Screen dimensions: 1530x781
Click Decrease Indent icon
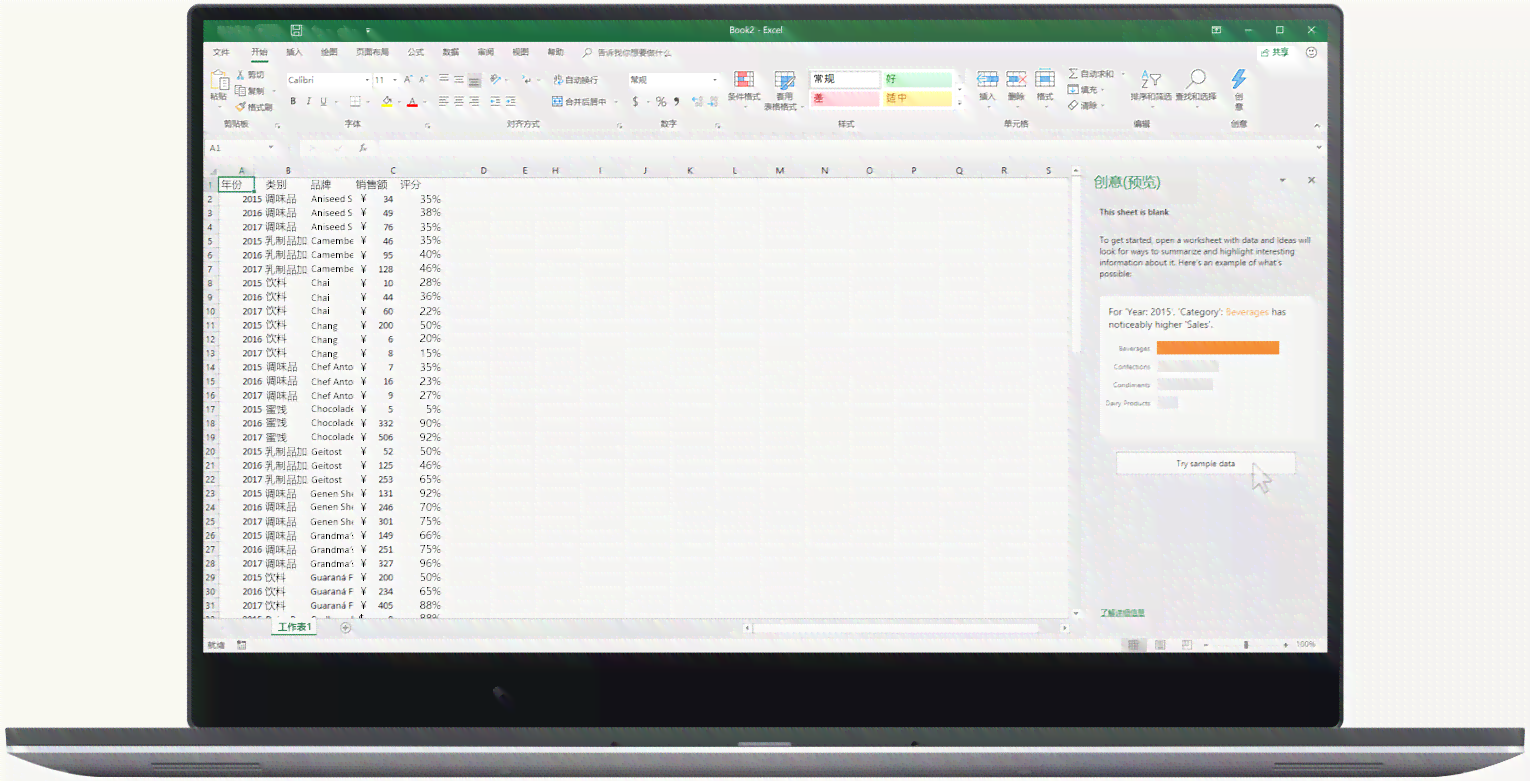496,101
